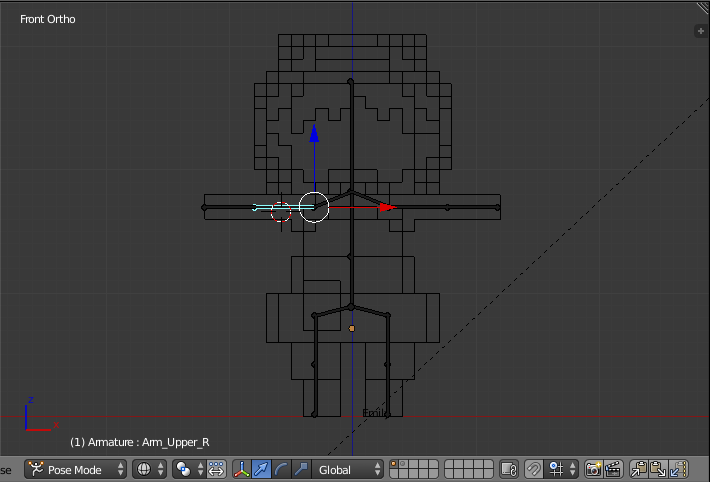Open the viewport shading globe dropdown

click(x=149, y=469)
